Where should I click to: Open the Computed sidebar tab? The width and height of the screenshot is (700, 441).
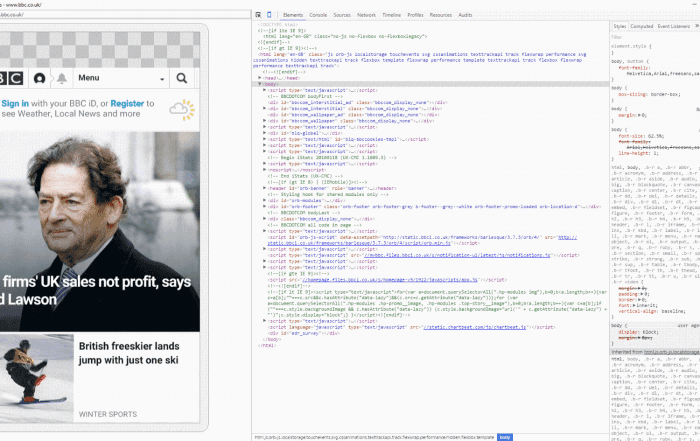tap(642, 26)
